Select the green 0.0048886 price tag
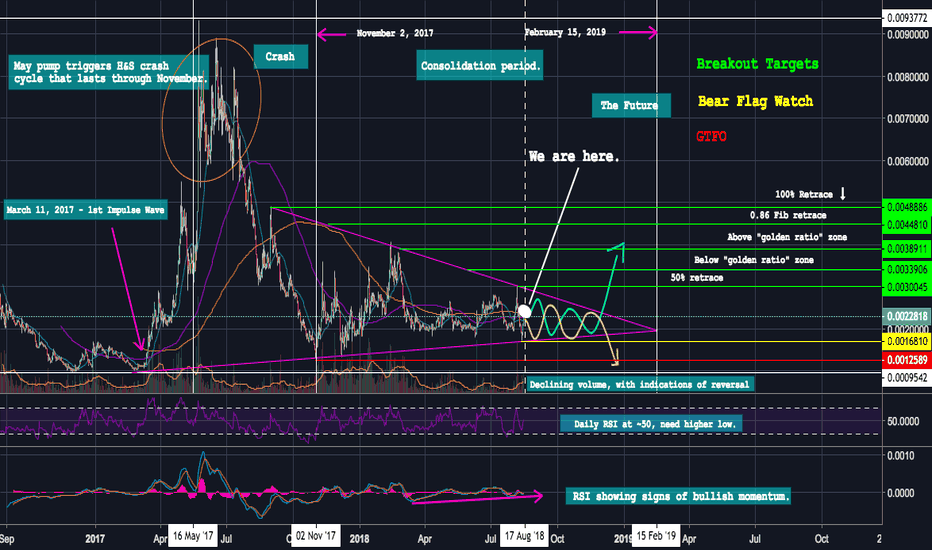Viewport: 932px width, 550px height. (907, 208)
